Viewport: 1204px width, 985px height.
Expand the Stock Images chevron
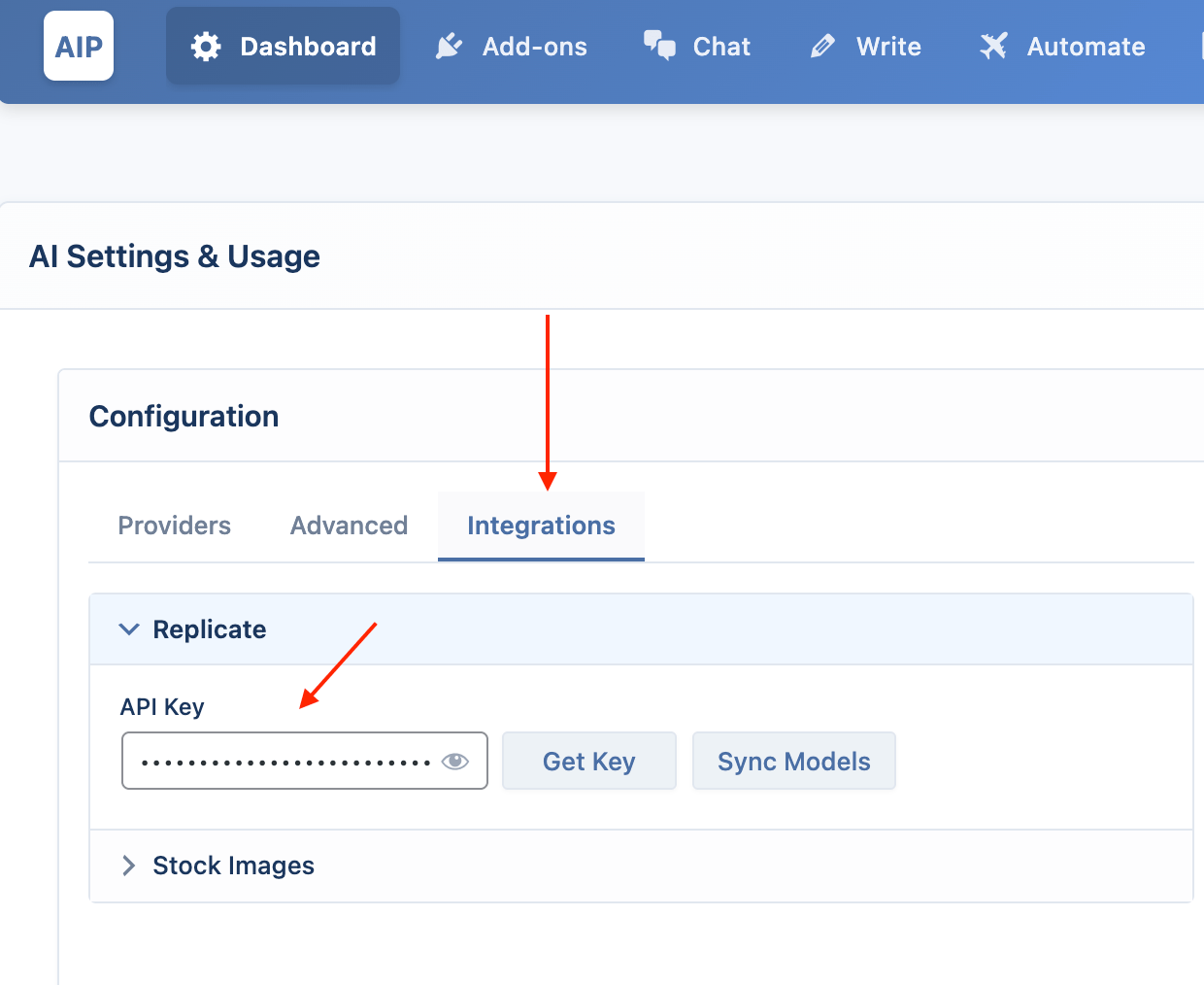[128, 866]
